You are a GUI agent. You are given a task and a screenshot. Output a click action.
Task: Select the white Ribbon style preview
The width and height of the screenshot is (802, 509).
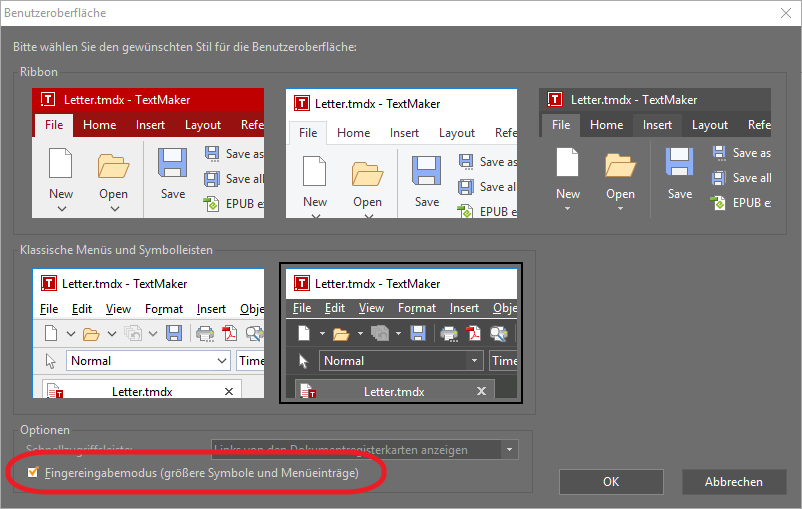click(x=402, y=153)
